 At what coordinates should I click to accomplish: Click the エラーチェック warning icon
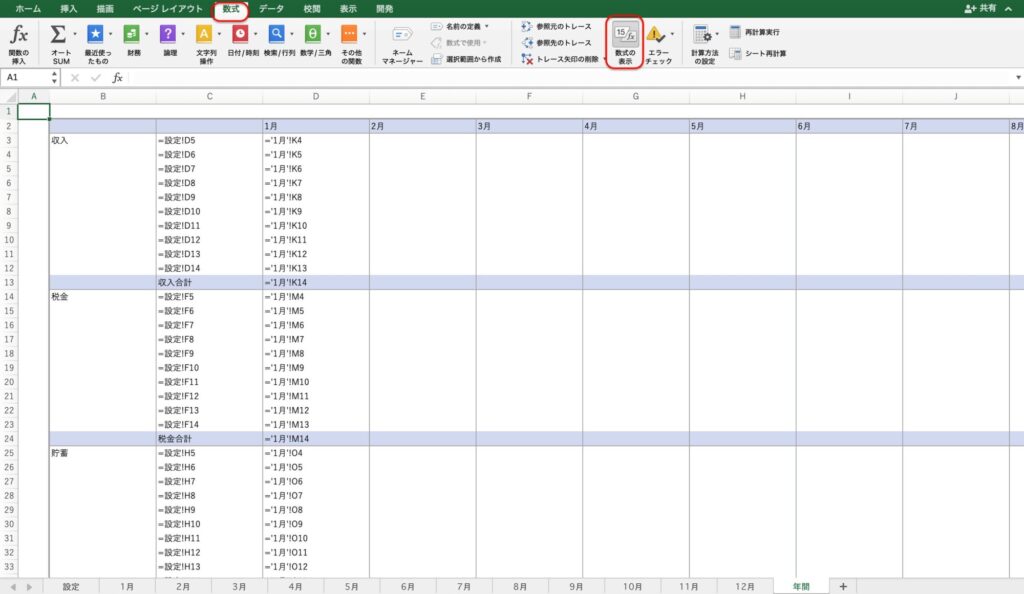pos(656,36)
